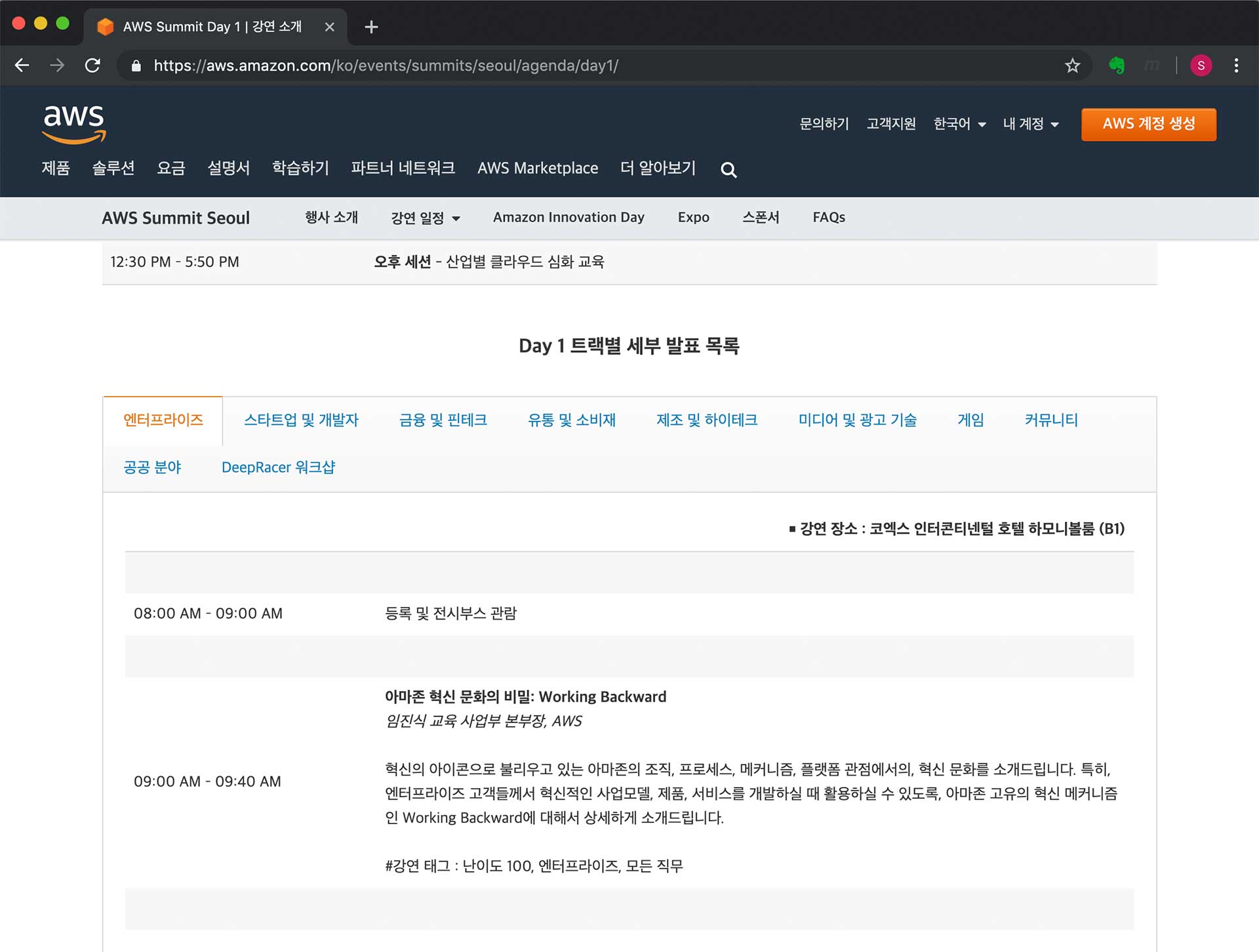Open Chrome profile avatar S

coord(1201,66)
